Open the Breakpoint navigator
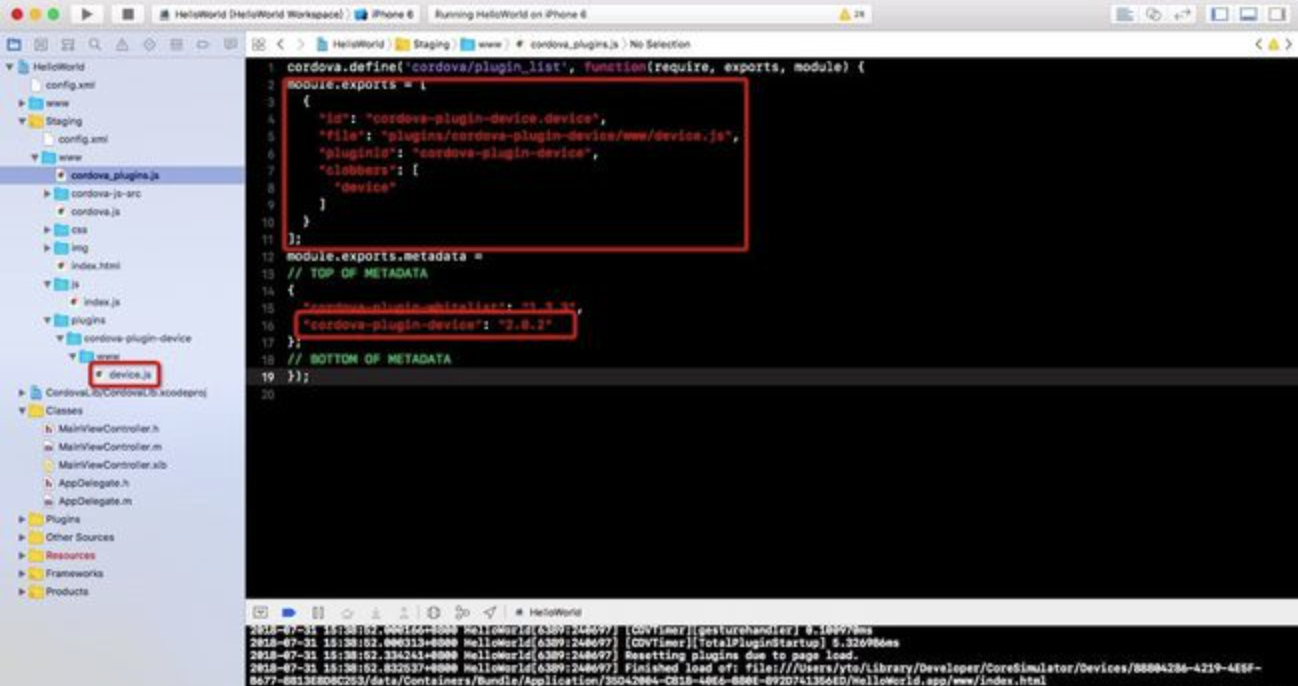This screenshot has width=1298, height=686. pos(203,45)
